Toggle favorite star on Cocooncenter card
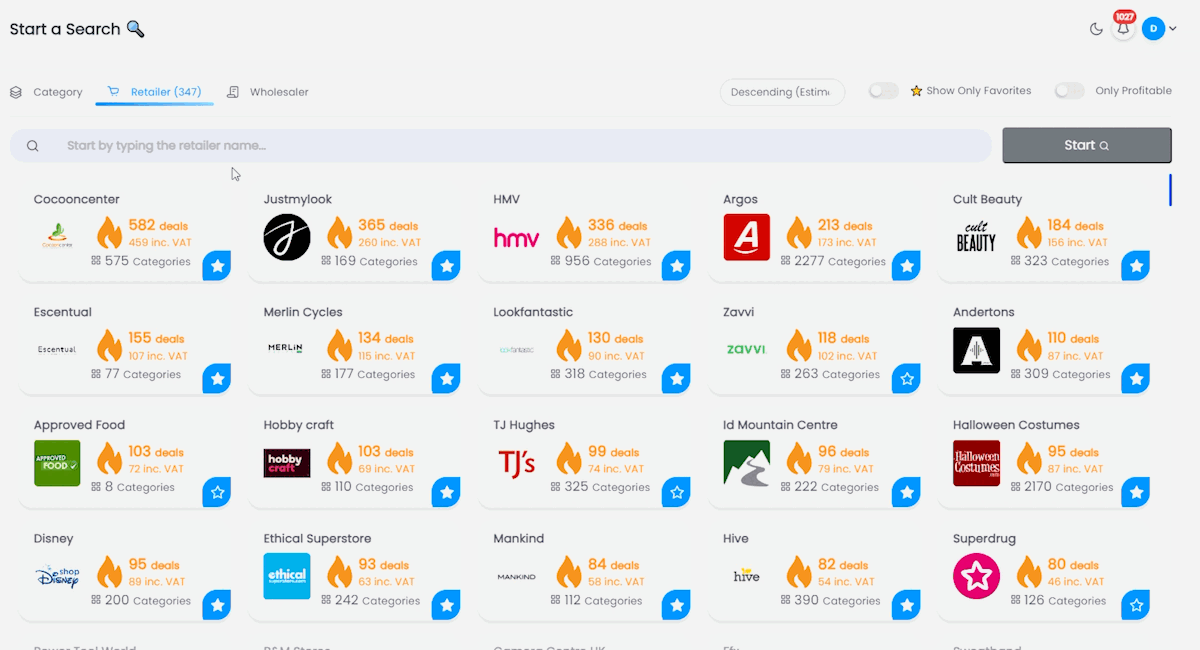The height and width of the screenshot is (650, 1200). point(217,267)
